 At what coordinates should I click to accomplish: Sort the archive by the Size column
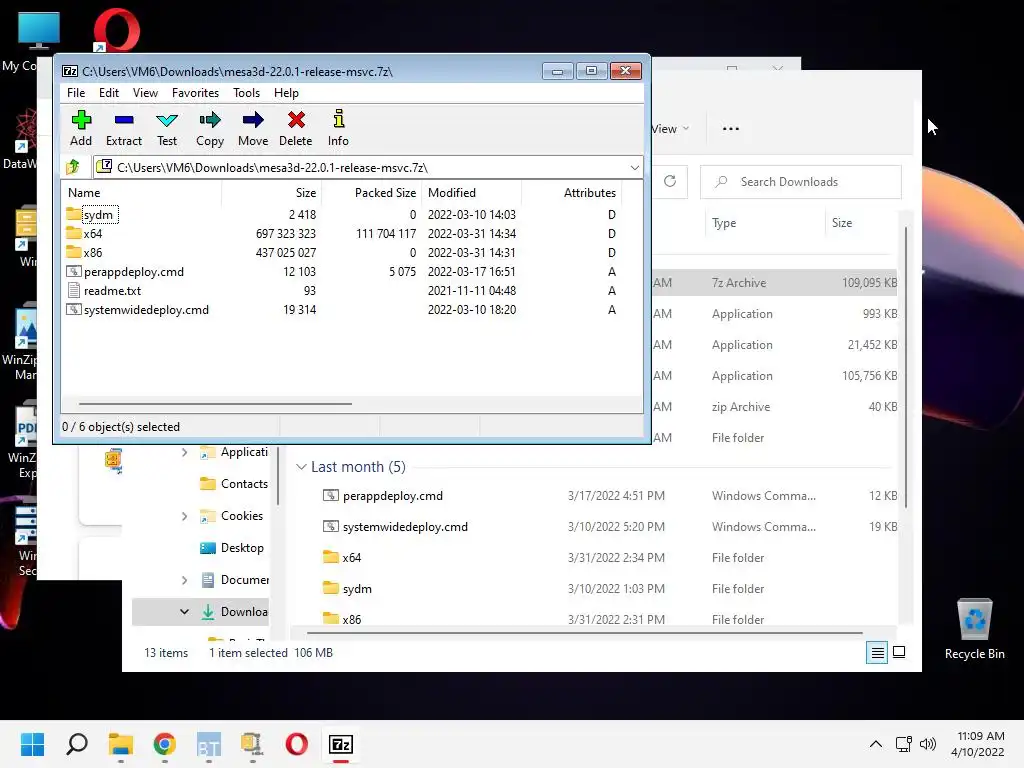pyautogui.click(x=271, y=193)
